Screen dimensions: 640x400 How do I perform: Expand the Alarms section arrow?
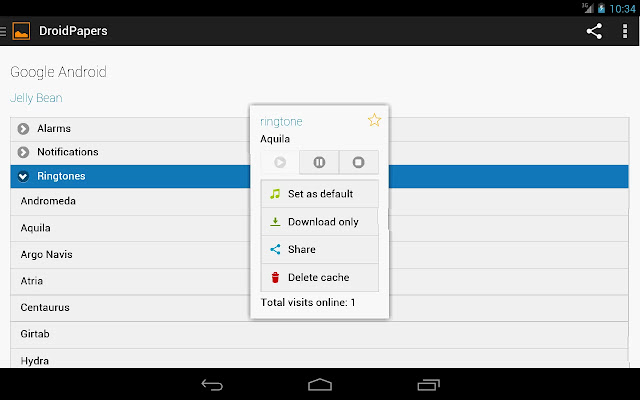23,129
